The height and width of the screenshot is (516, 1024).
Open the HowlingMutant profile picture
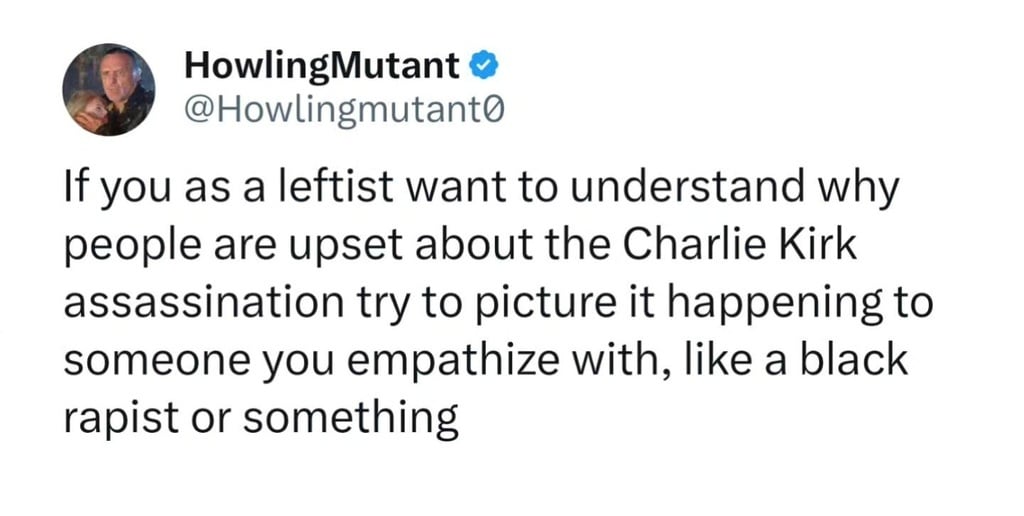(x=109, y=90)
